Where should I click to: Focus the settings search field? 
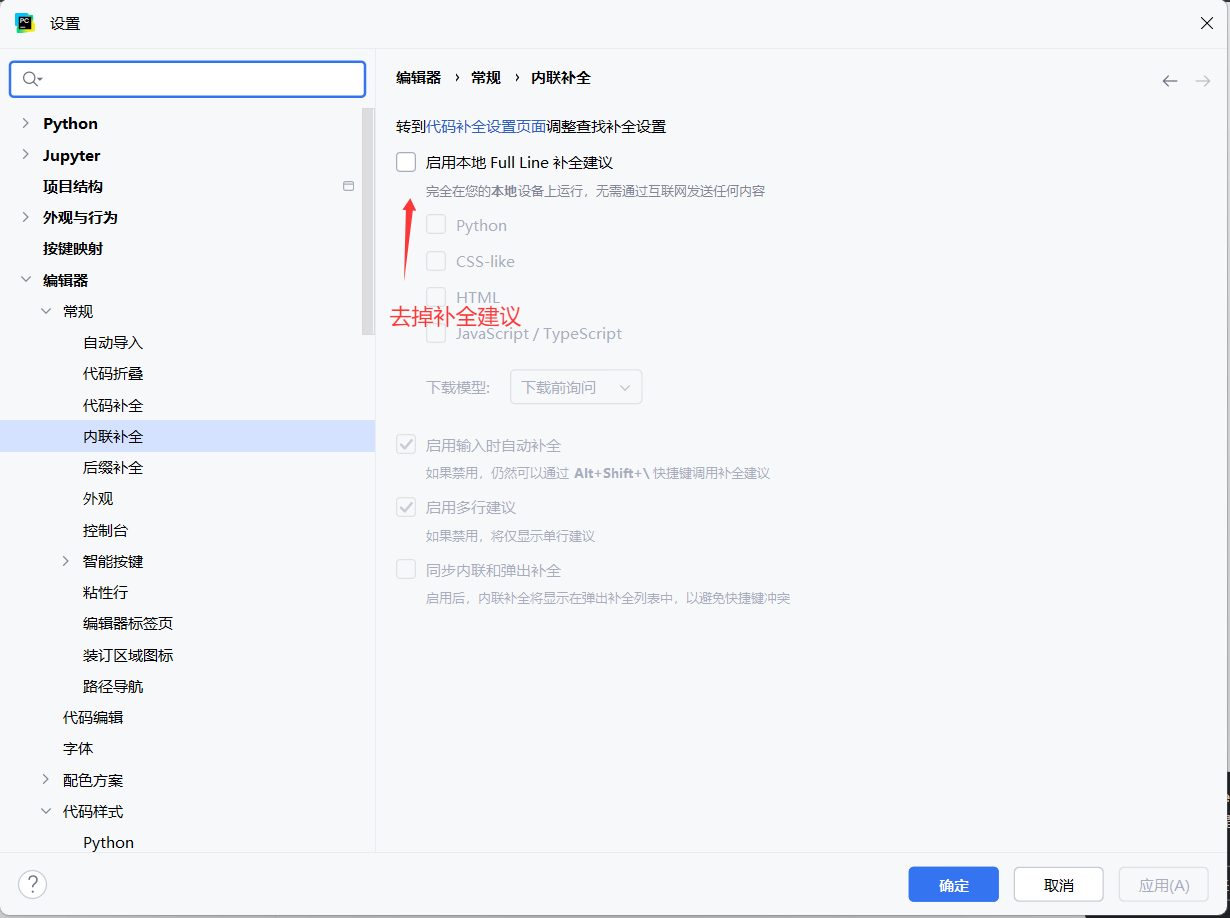click(x=200, y=79)
